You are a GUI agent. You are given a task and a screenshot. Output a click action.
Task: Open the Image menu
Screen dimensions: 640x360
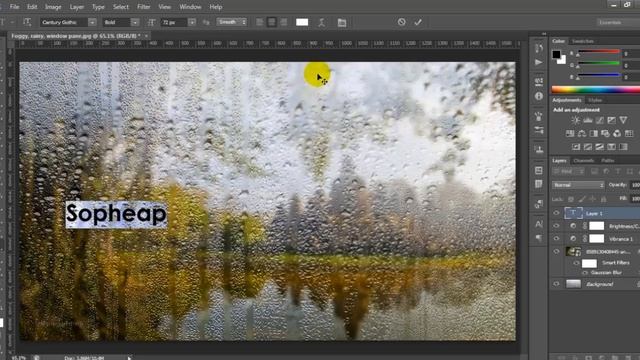(x=53, y=7)
